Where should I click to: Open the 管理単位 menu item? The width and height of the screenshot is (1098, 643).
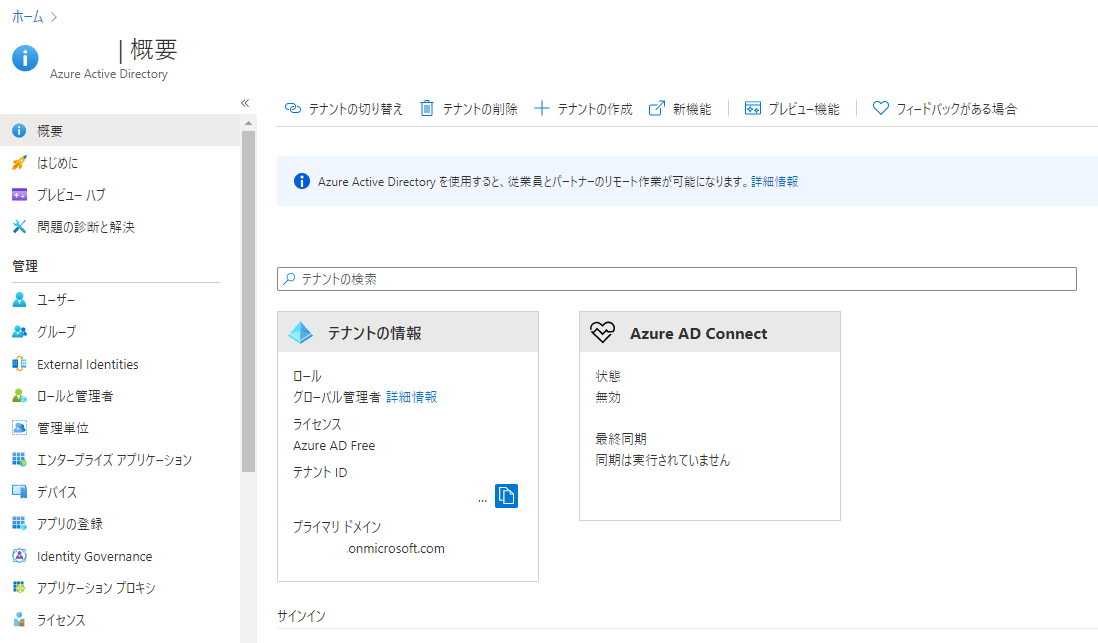[120, 427]
